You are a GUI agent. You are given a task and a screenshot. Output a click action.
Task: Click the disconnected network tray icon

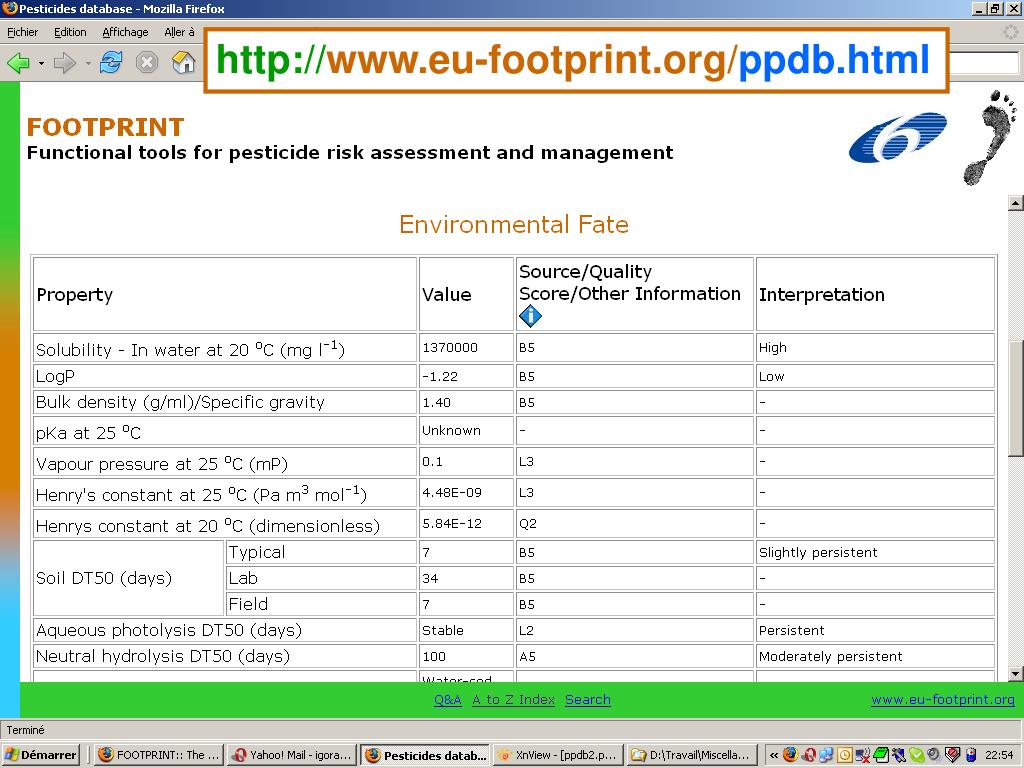(x=862, y=755)
